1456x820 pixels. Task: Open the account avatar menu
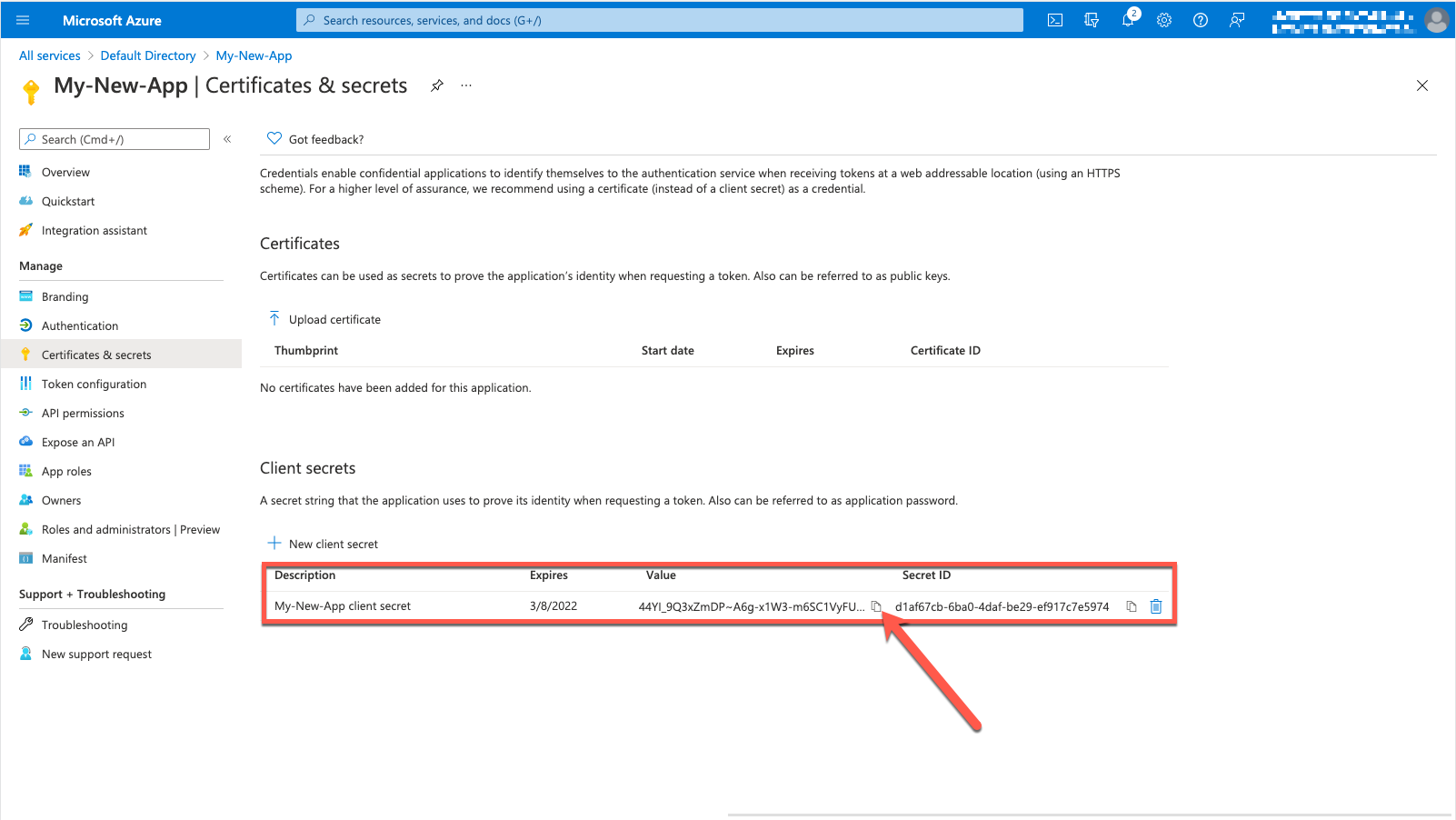click(1437, 20)
